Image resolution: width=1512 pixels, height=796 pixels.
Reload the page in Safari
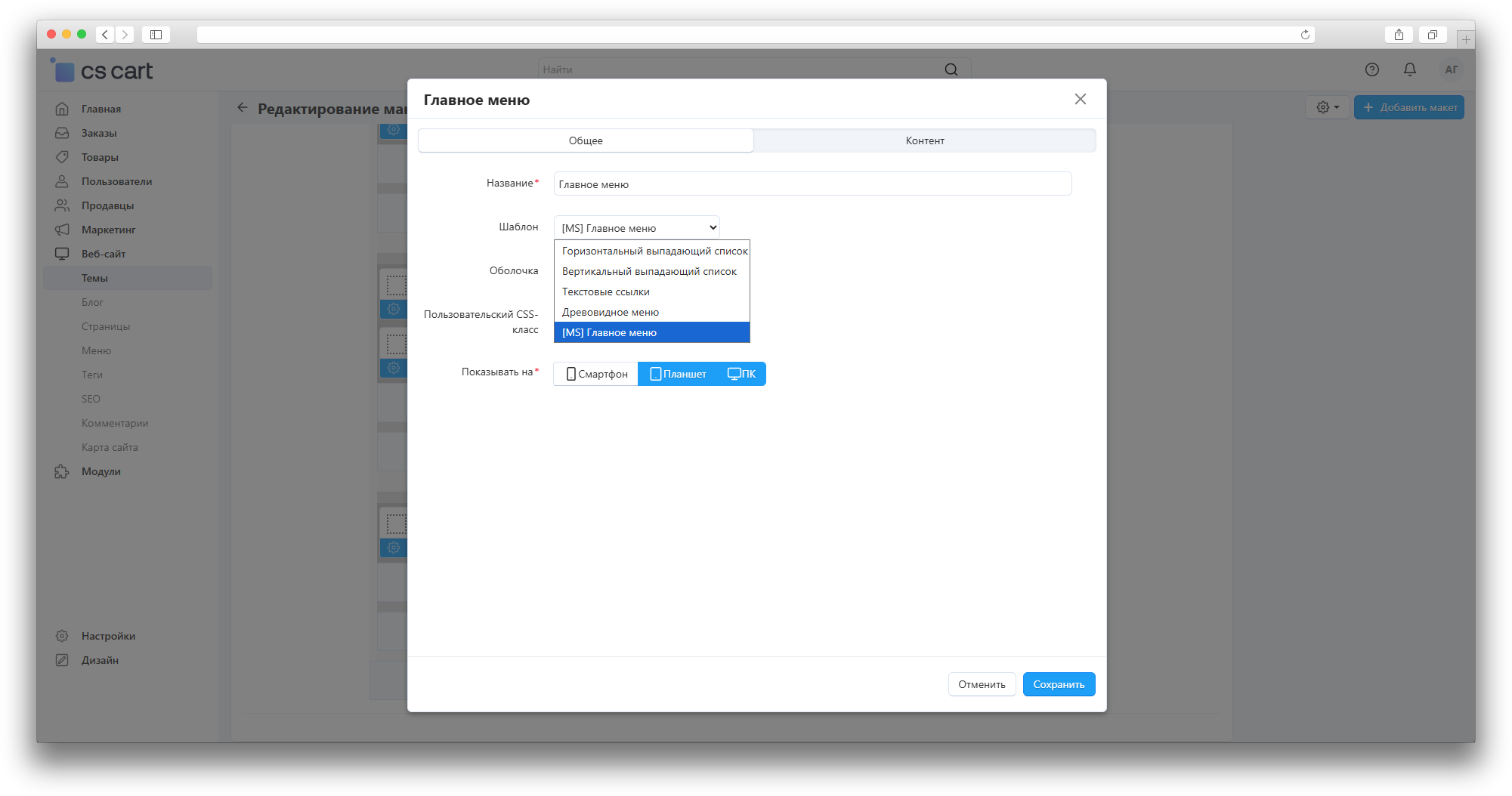click(1305, 35)
